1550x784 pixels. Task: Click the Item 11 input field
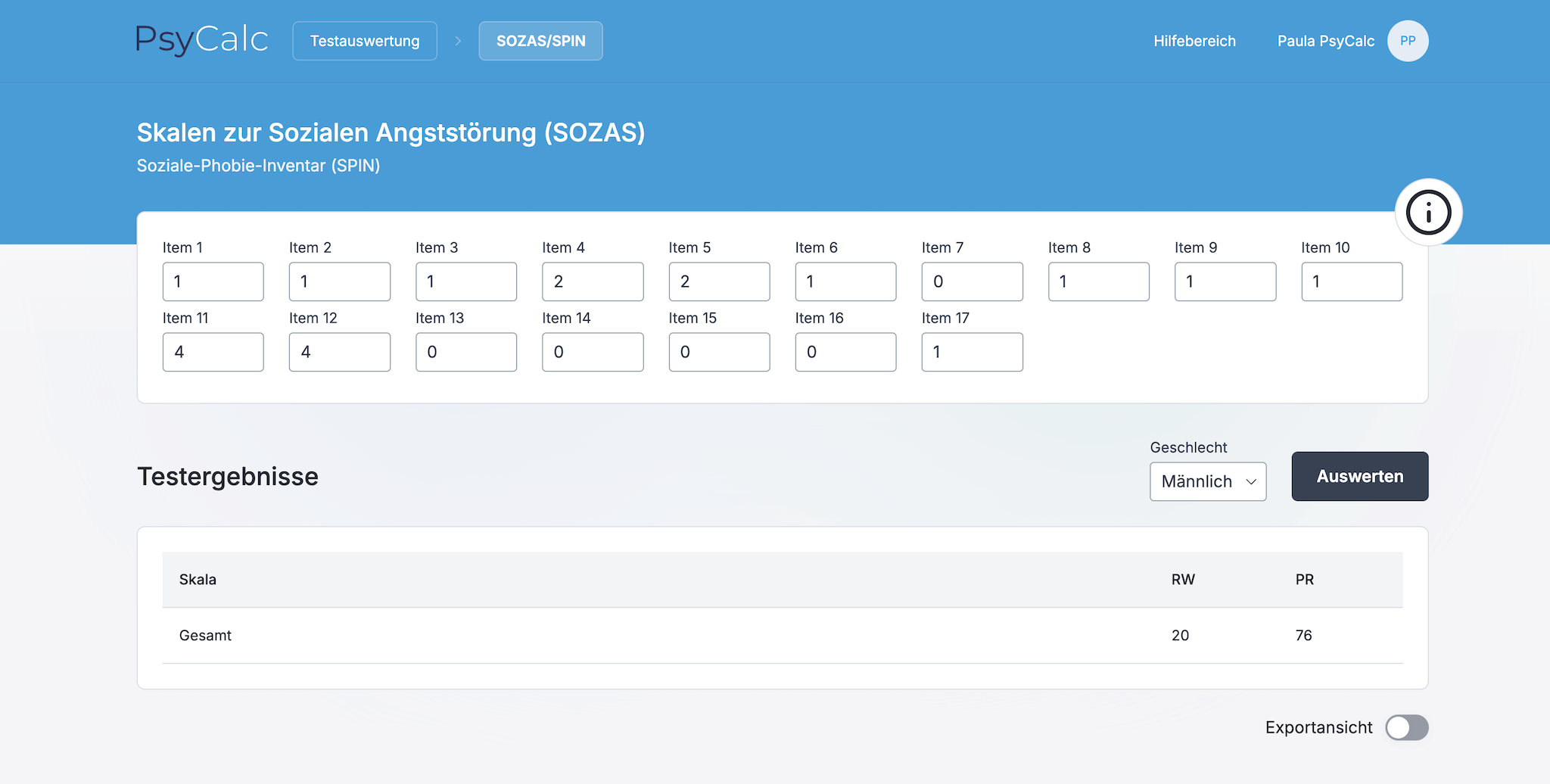(x=213, y=352)
